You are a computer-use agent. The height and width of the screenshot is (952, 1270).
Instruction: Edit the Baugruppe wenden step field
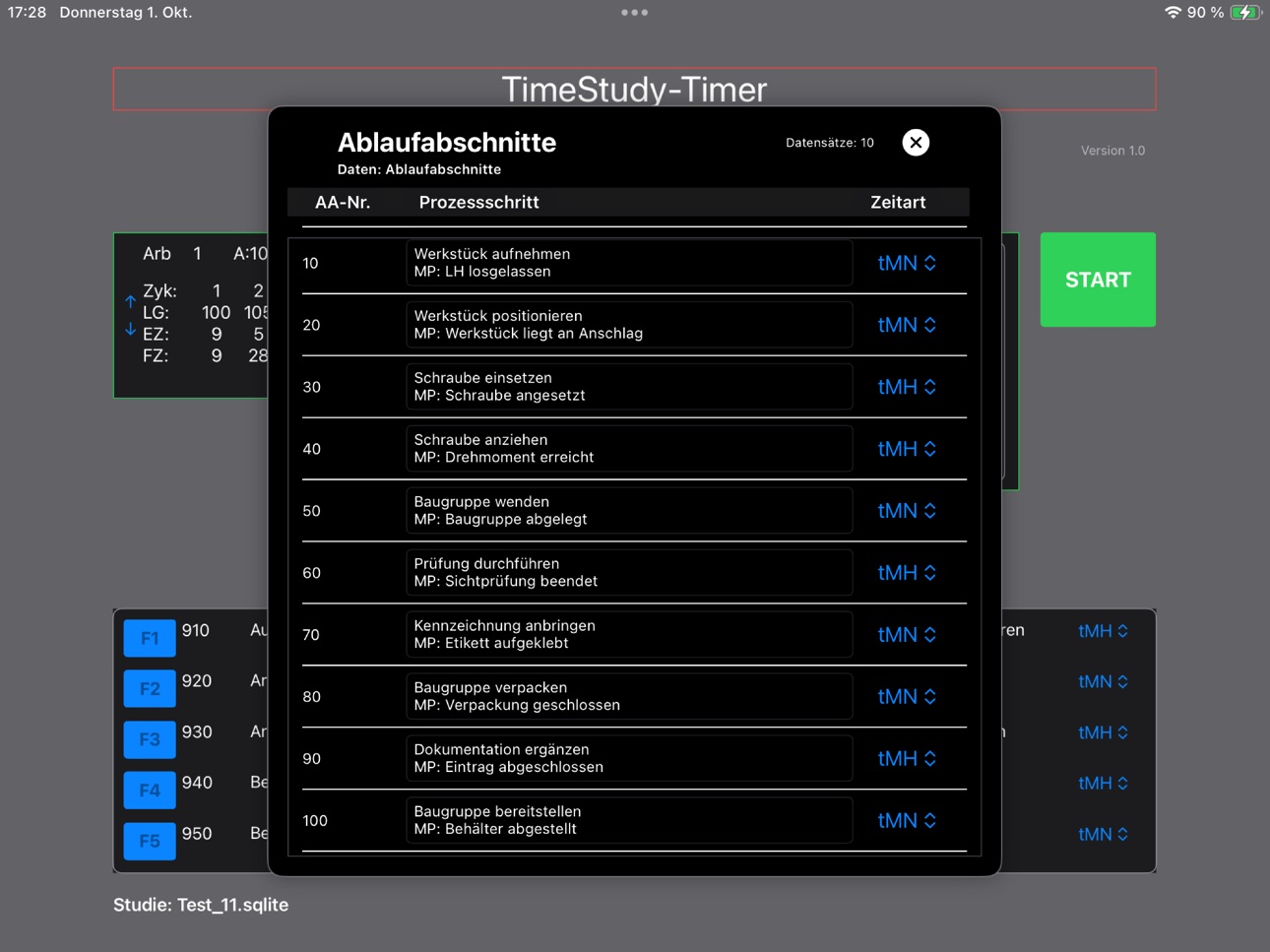629,511
